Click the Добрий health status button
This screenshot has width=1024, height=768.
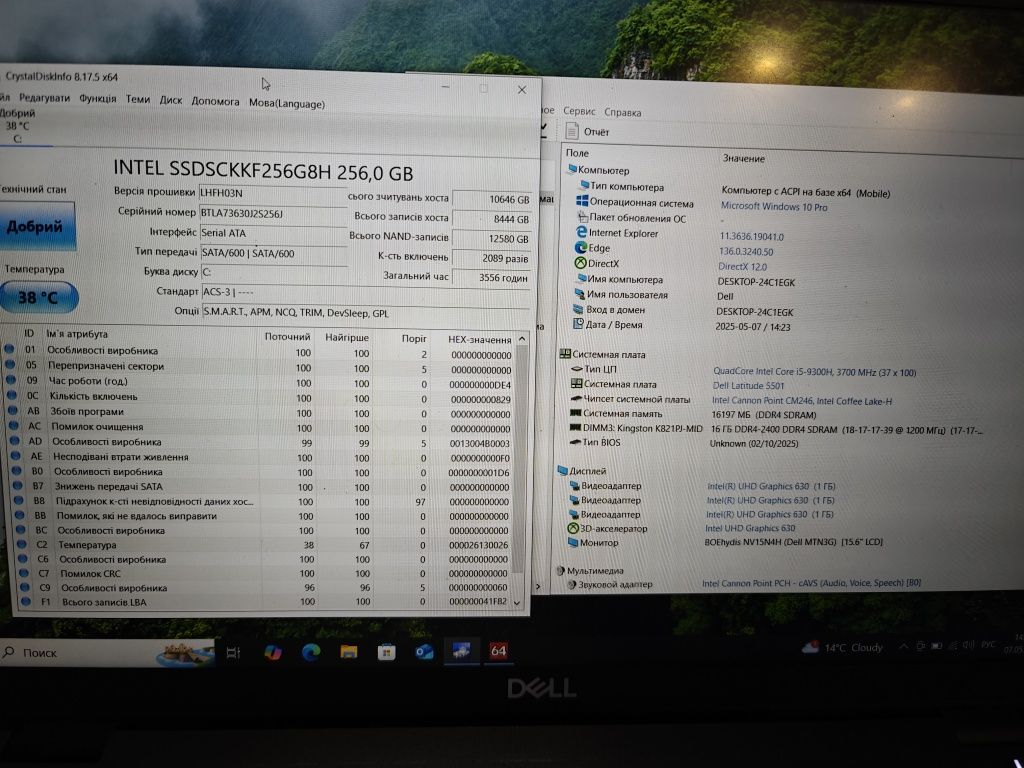tap(36, 227)
